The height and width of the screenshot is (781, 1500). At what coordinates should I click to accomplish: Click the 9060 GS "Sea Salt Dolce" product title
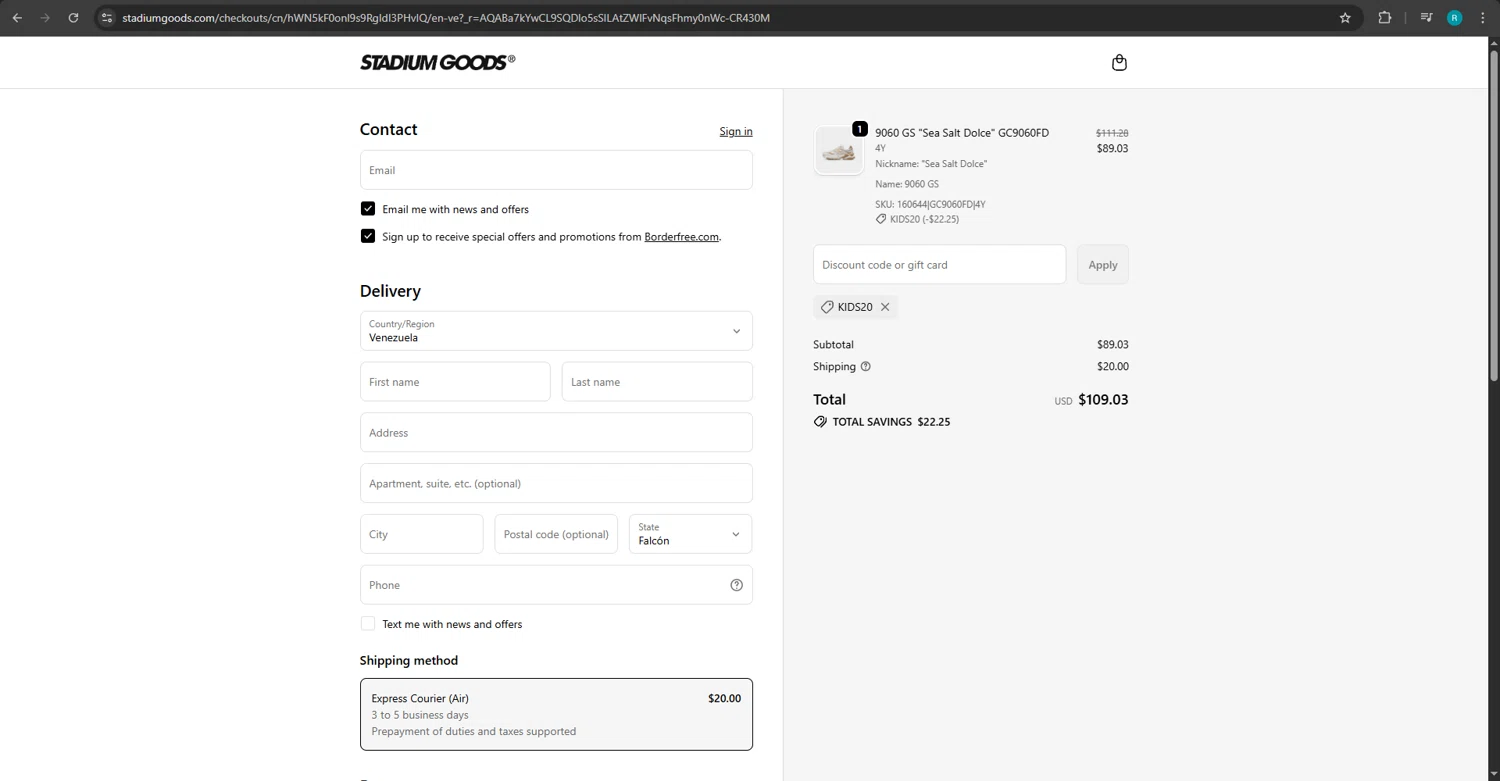pyautogui.click(x=962, y=132)
